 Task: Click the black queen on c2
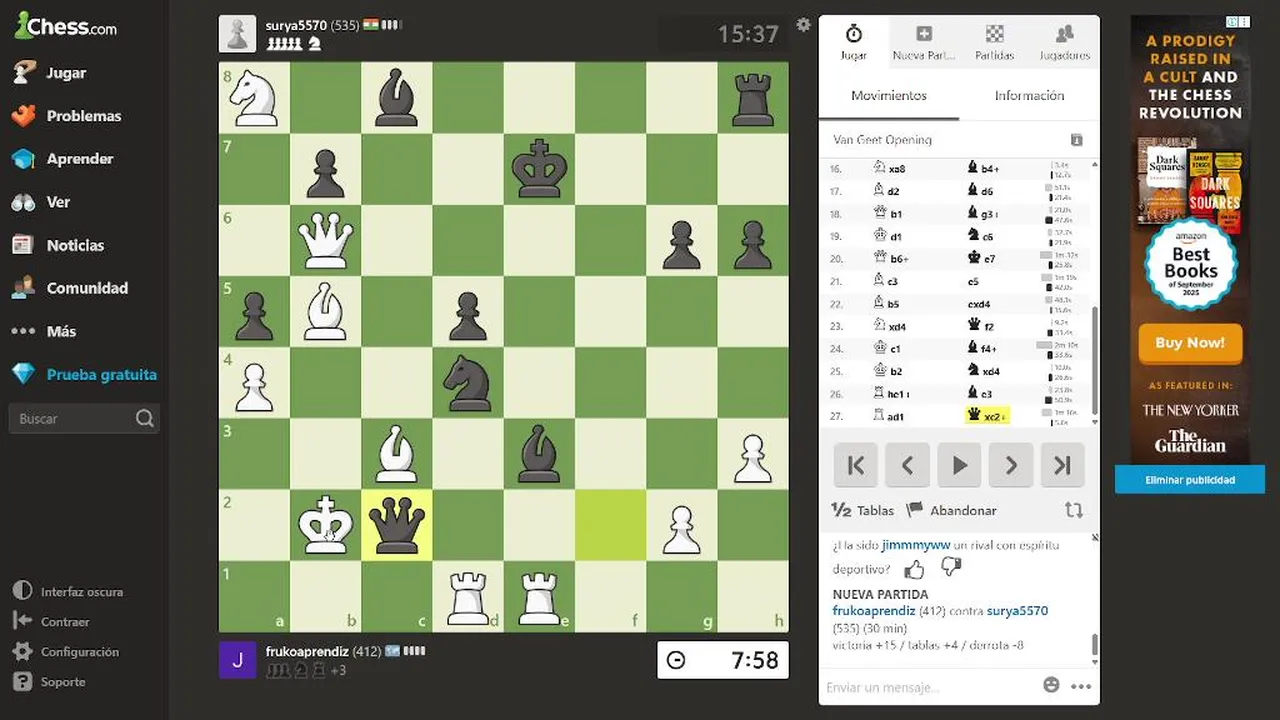click(x=397, y=525)
